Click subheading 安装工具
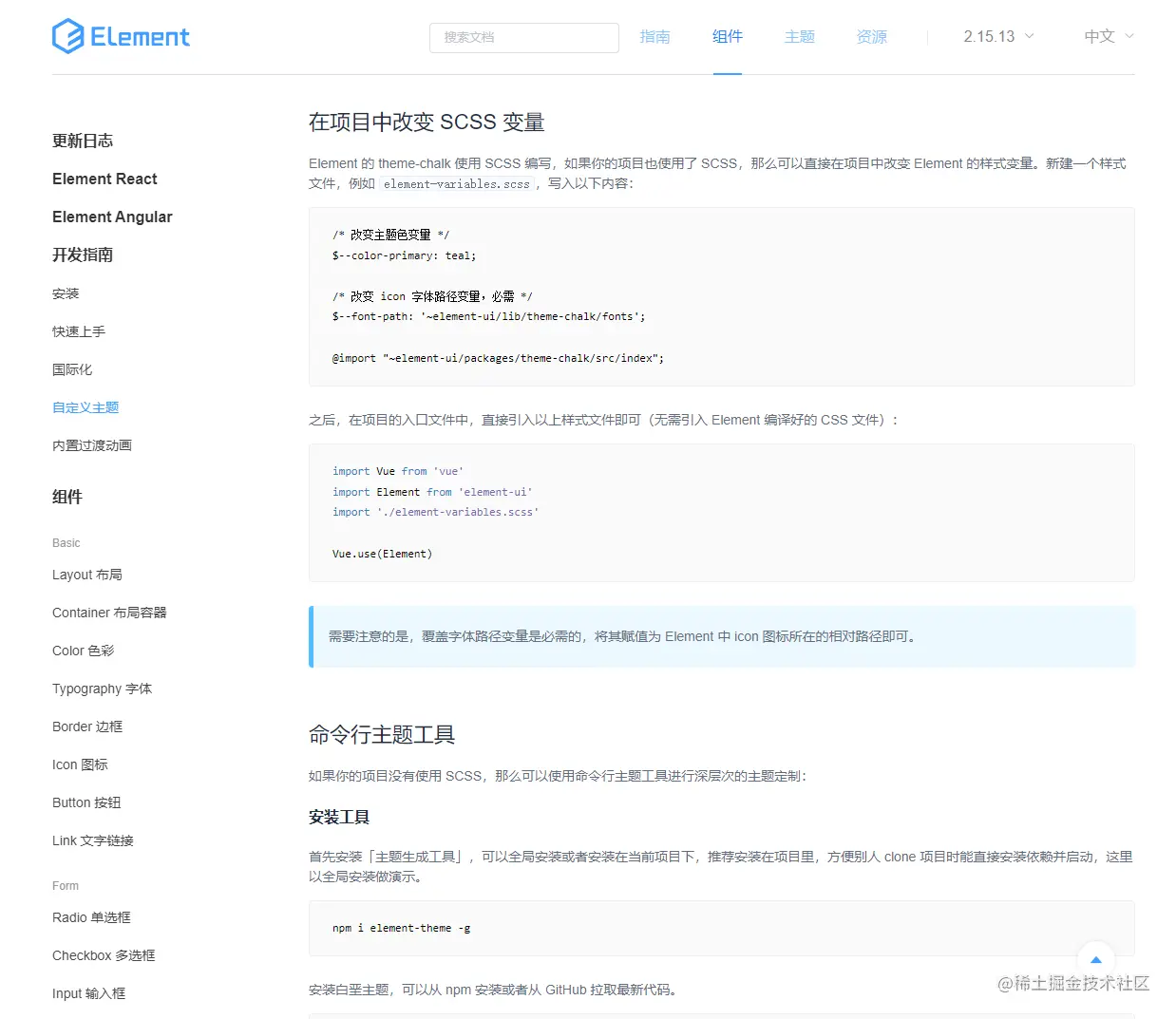Viewport: 1176px width, 1019px height. tap(339, 817)
